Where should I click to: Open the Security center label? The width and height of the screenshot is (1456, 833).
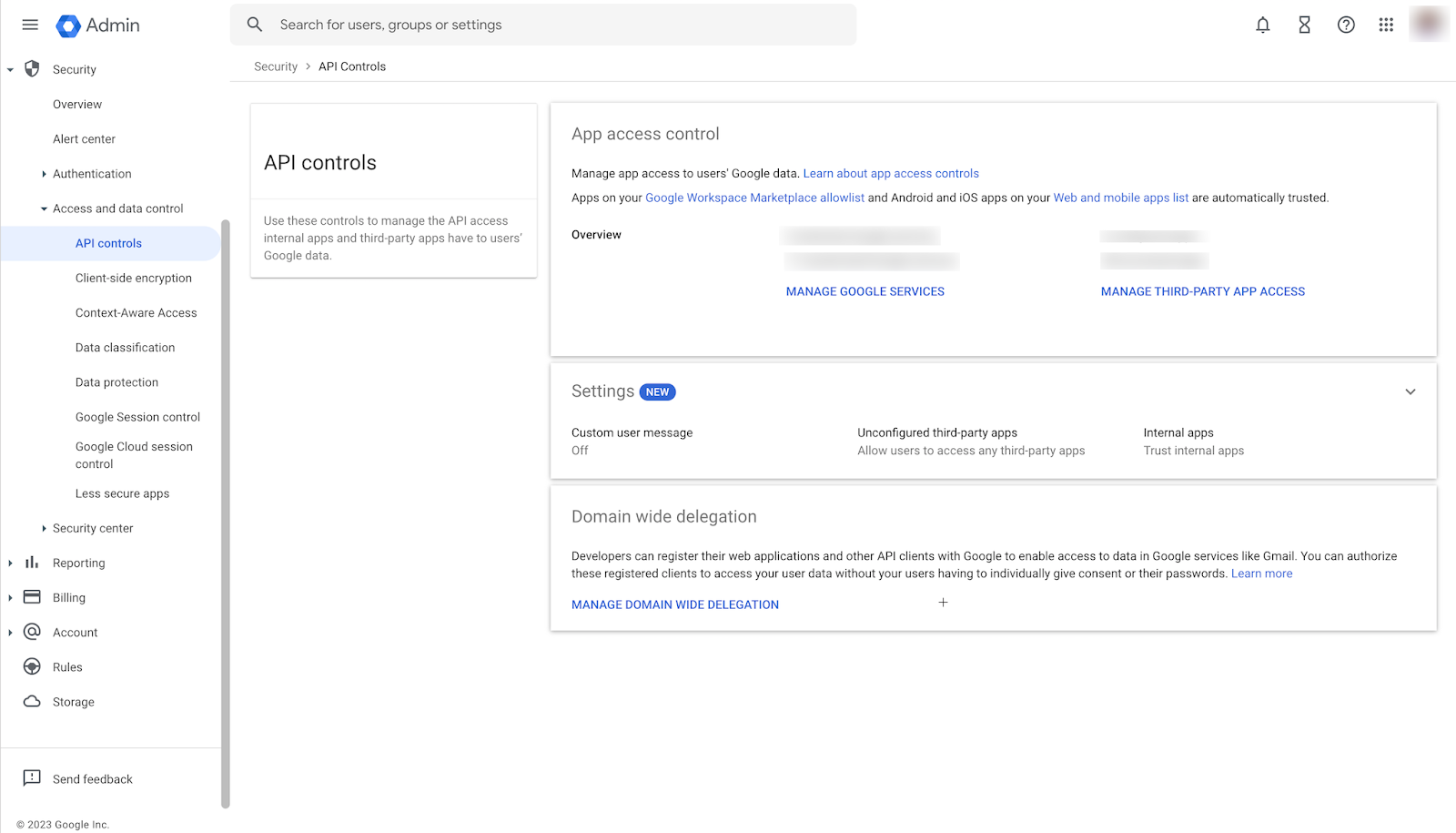[x=93, y=528]
